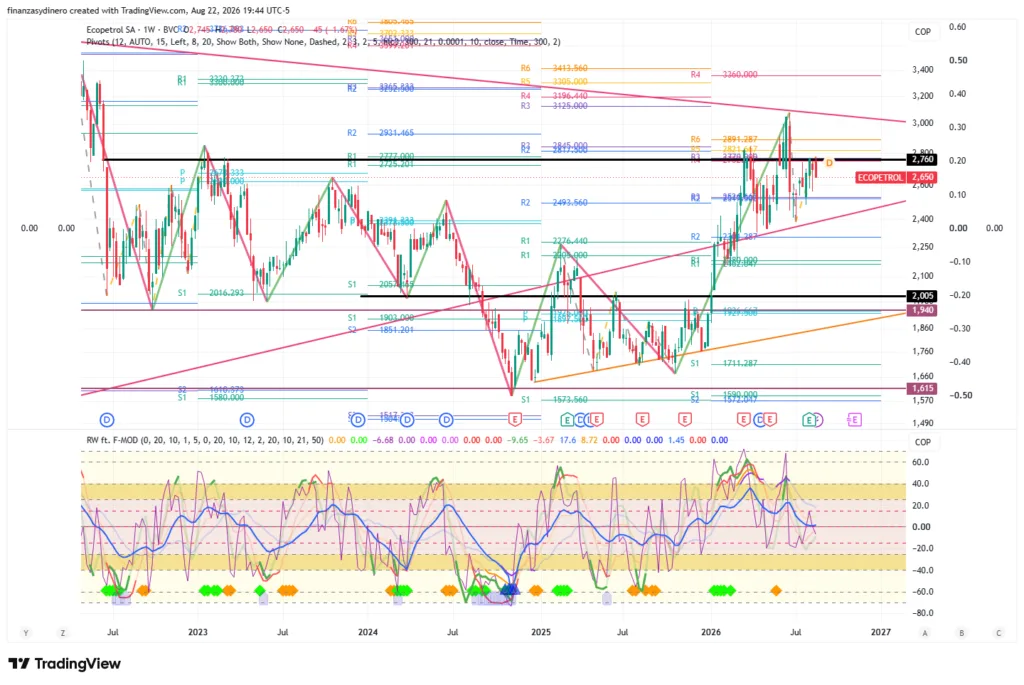Click the 3,400 tick on the price axis

coord(923,69)
